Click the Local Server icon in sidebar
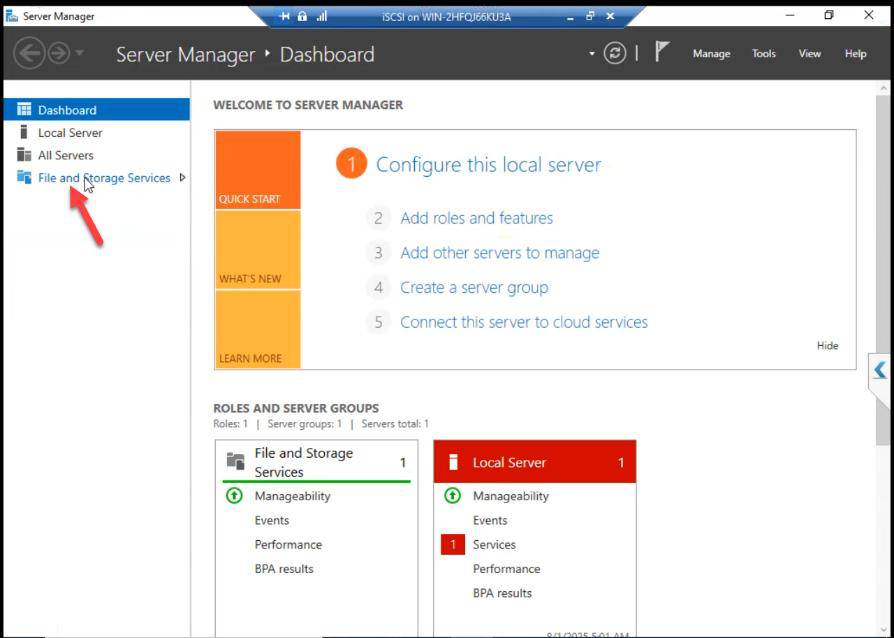This screenshot has width=894, height=638. click(x=23, y=132)
